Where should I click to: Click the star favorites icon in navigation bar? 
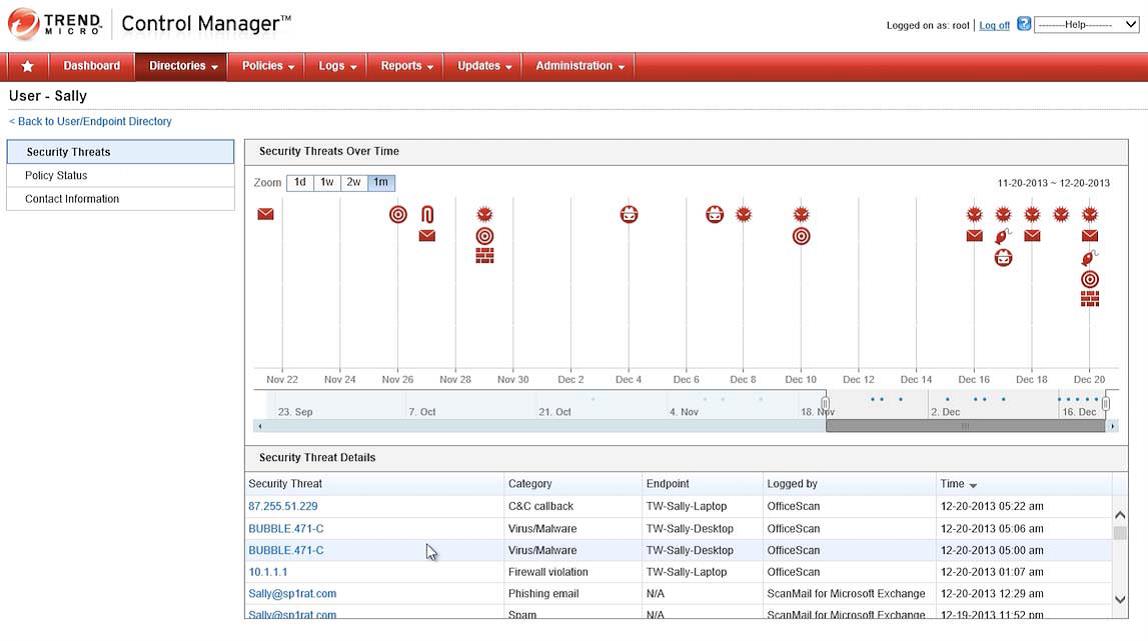[27, 67]
